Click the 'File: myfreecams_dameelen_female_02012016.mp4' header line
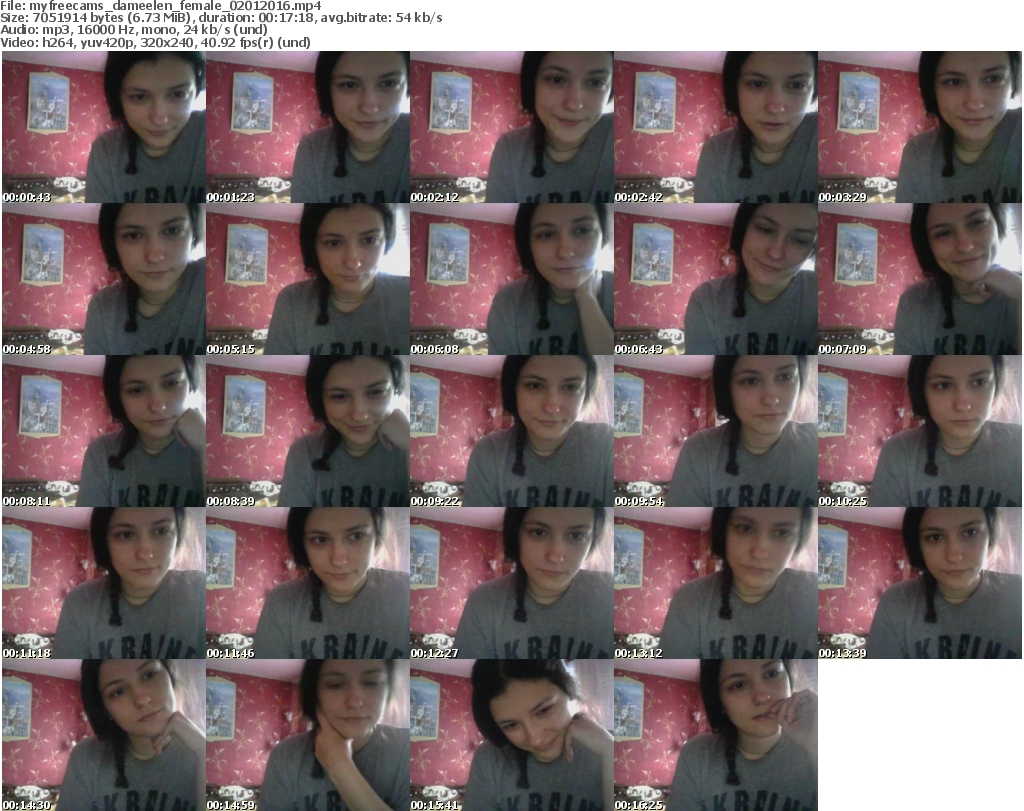This screenshot has height=811, width=1024. 161,6
